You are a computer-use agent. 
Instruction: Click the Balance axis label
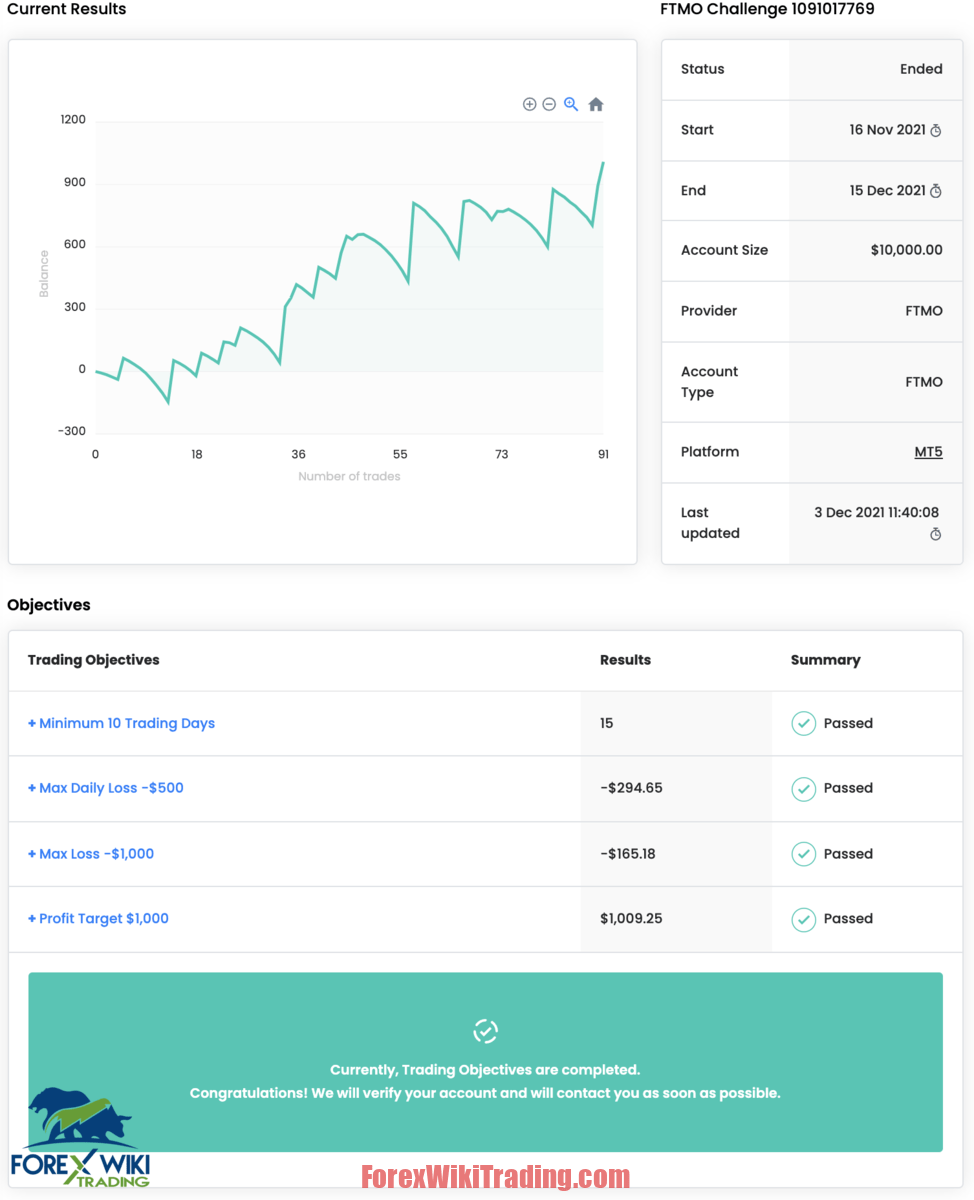click(44, 274)
